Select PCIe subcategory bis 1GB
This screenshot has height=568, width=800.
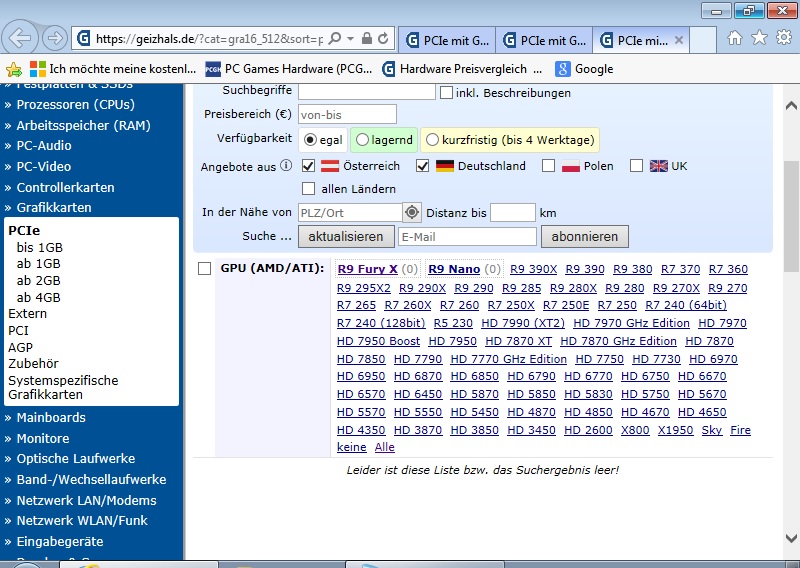point(39,248)
